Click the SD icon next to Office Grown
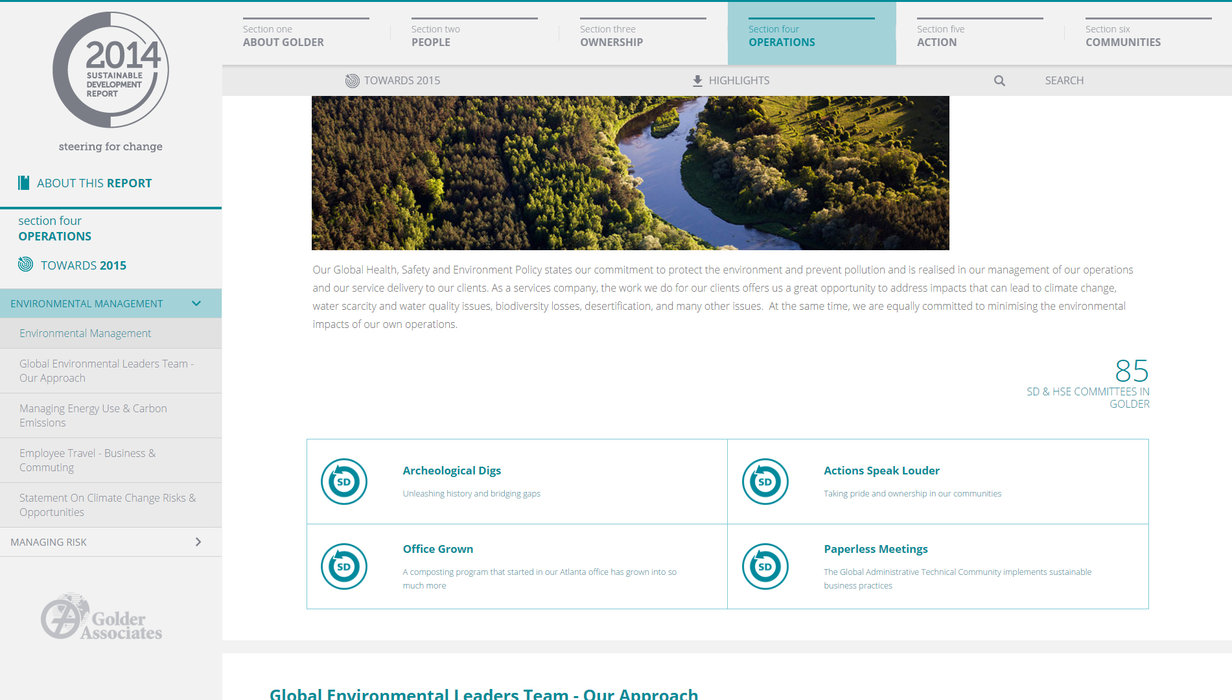The width and height of the screenshot is (1232, 700). click(x=344, y=567)
